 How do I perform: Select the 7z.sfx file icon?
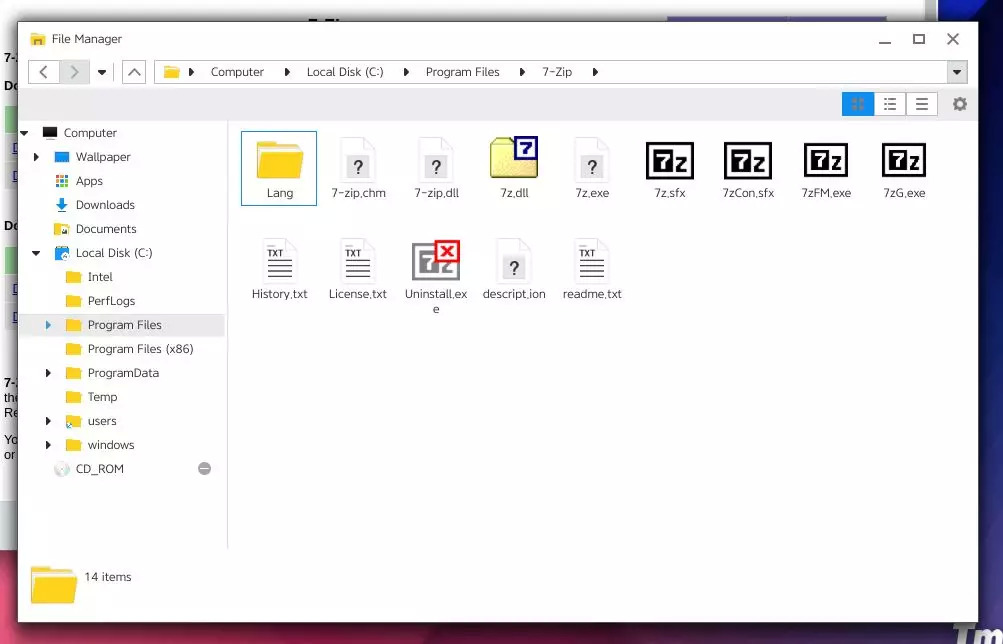[670, 162]
